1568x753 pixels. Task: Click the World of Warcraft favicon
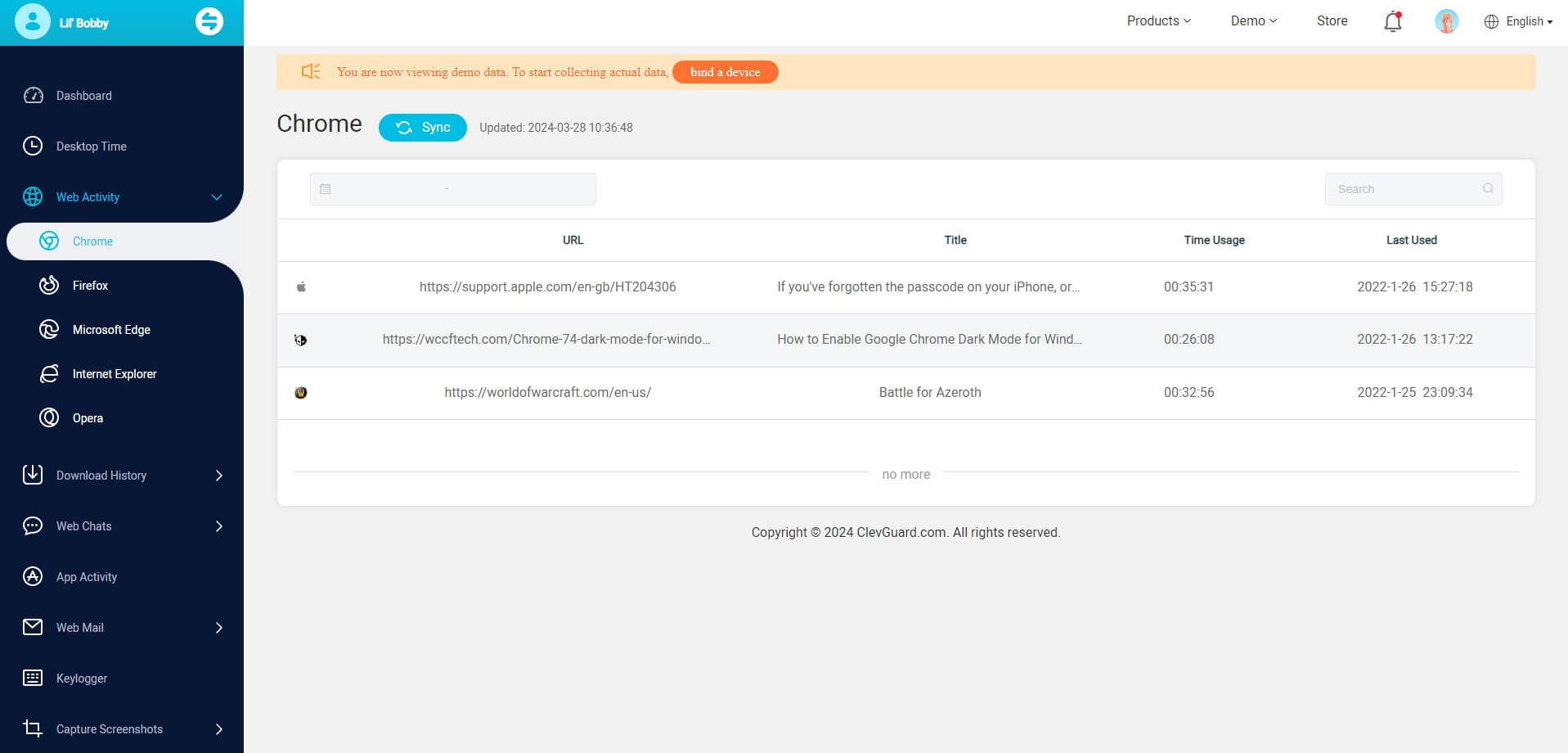click(301, 393)
